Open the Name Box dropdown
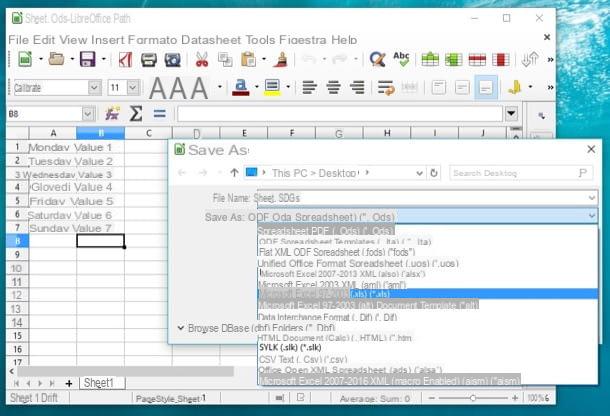The width and height of the screenshot is (610, 416). point(88,114)
